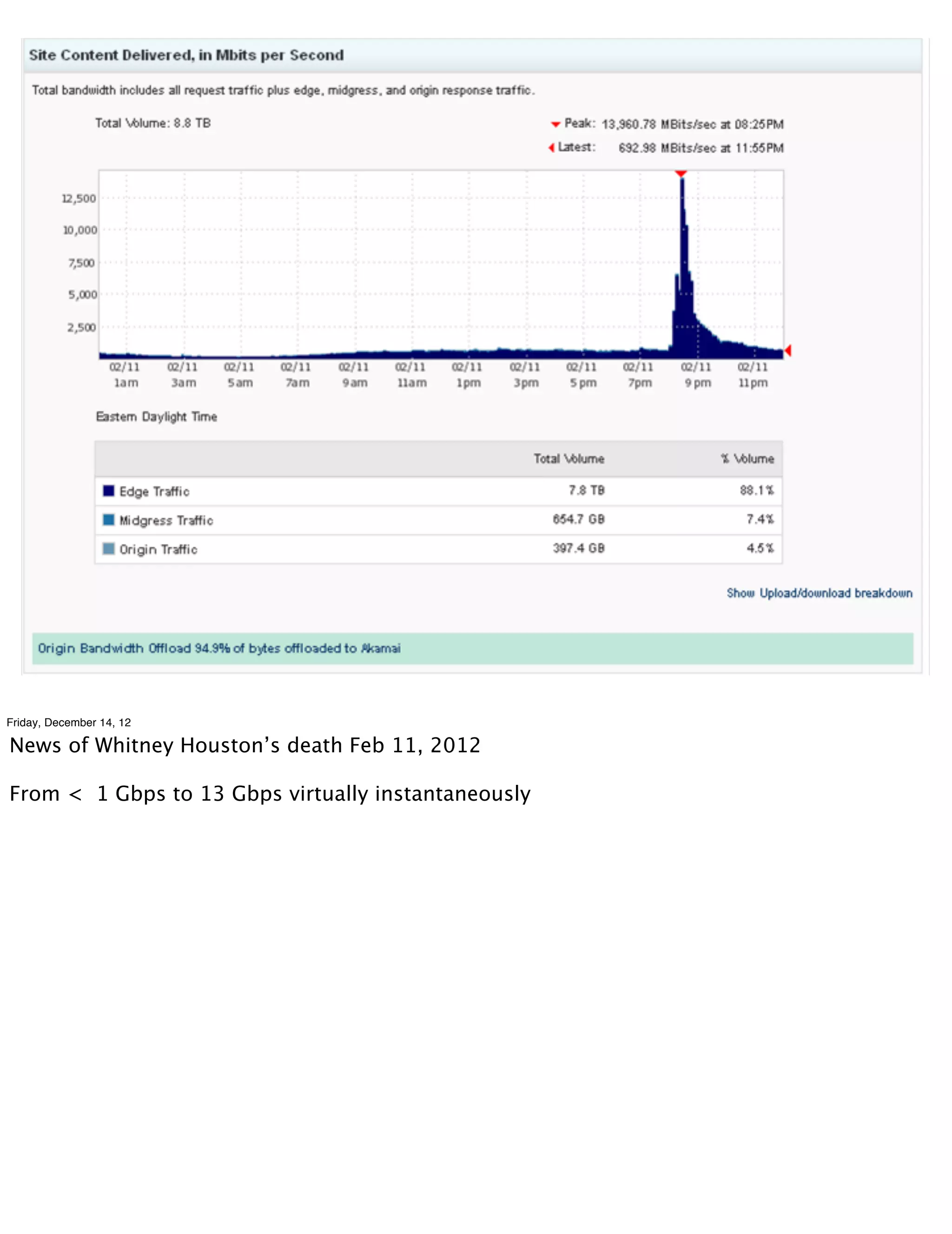Viewport: 952px width, 1234px height.
Task: Click the 7,500 y-axis label
Action: pyautogui.click(x=82, y=263)
